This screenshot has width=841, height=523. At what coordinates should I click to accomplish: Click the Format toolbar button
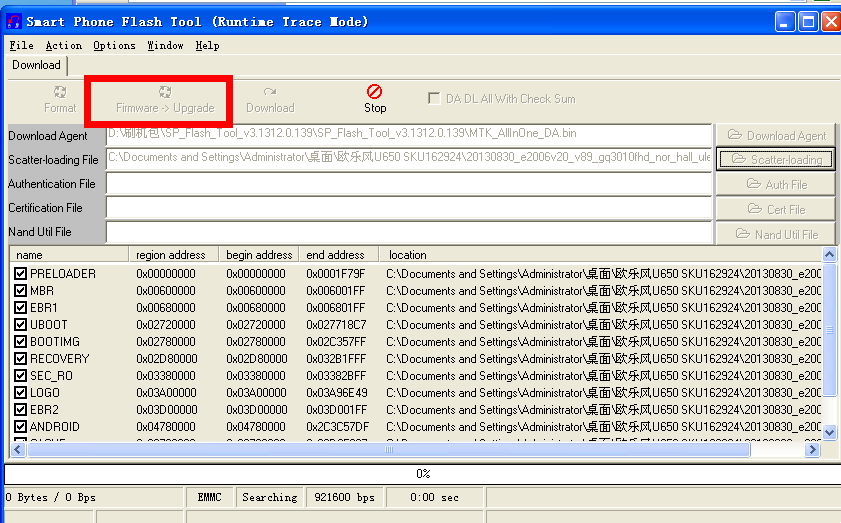[60, 100]
